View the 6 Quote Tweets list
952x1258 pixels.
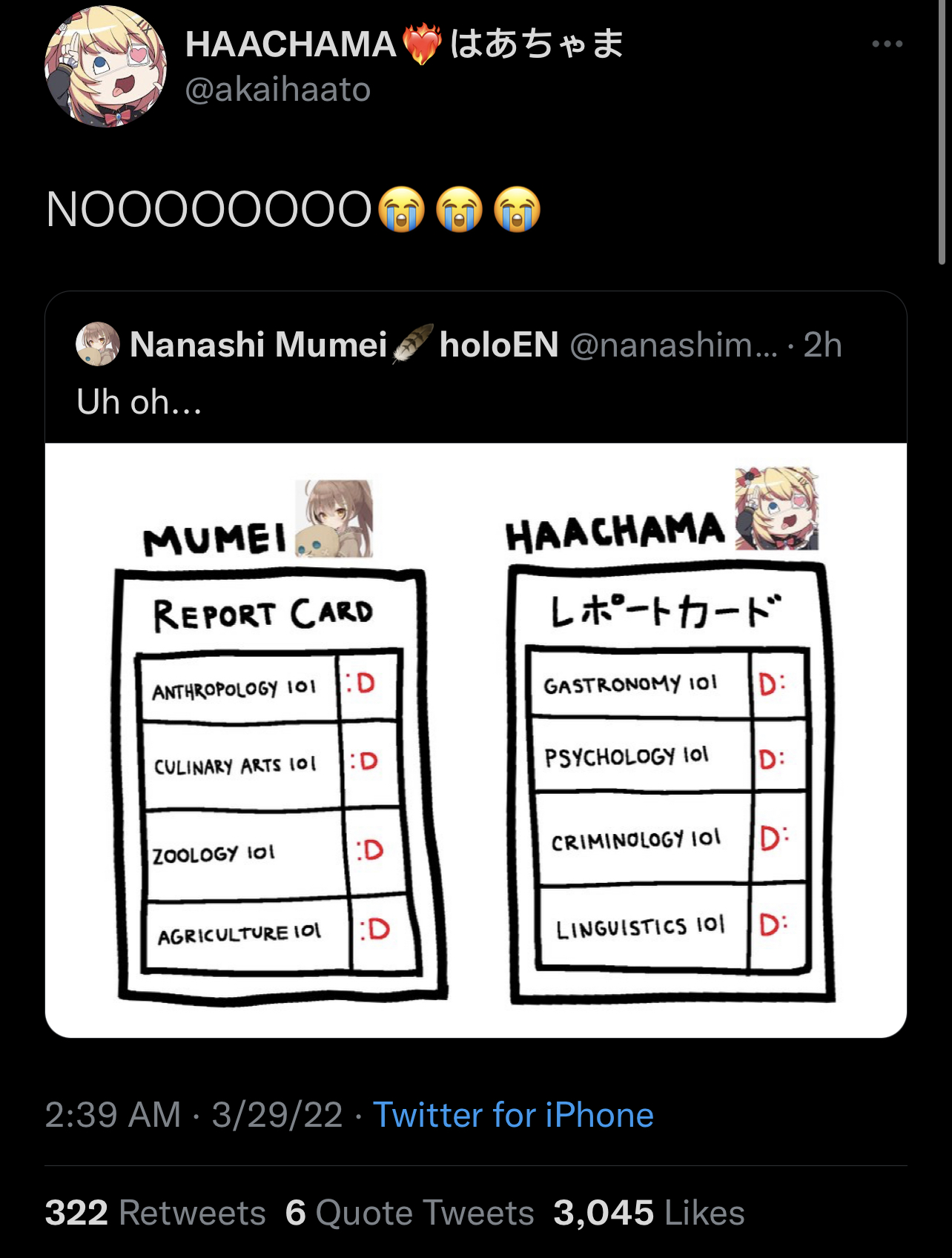point(410,1213)
